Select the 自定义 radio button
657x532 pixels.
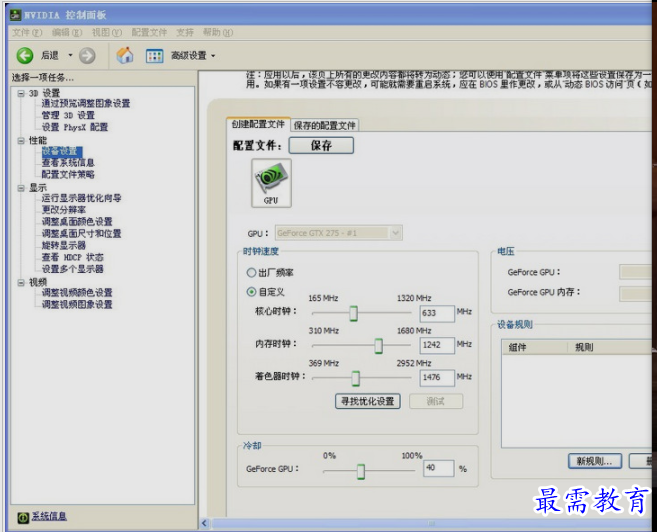(x=251, y=292)
